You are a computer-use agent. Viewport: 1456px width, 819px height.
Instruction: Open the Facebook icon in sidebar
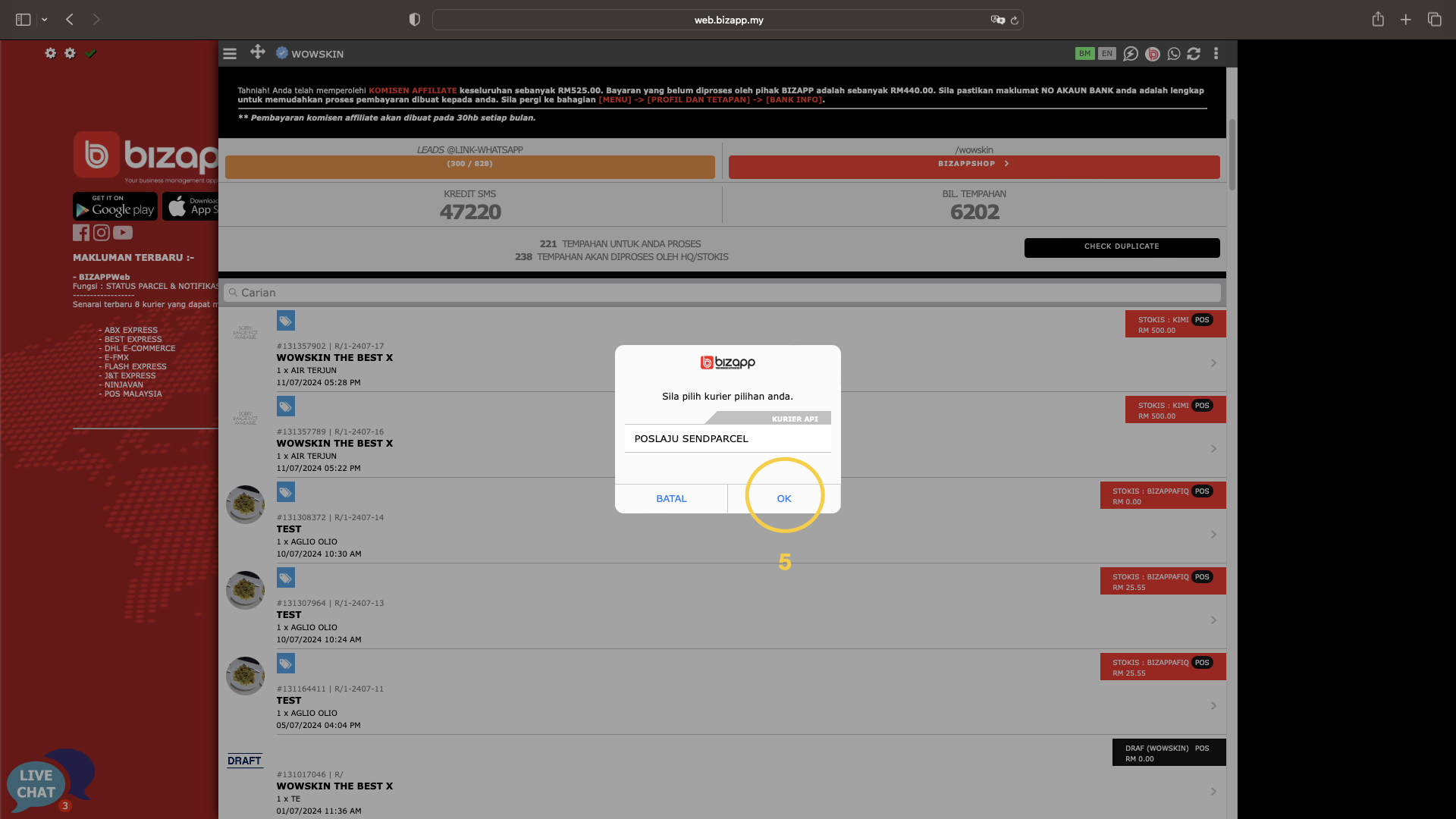coord(81,233)
